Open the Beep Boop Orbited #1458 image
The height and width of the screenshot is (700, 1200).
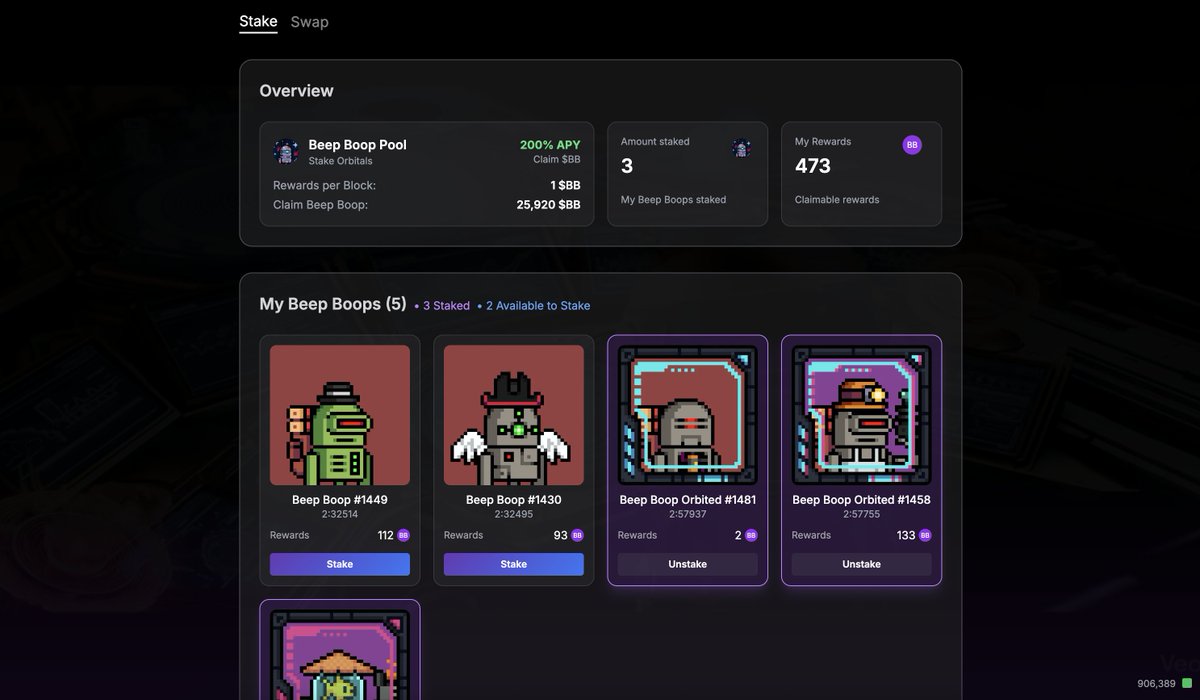click(x=862, y=416)
